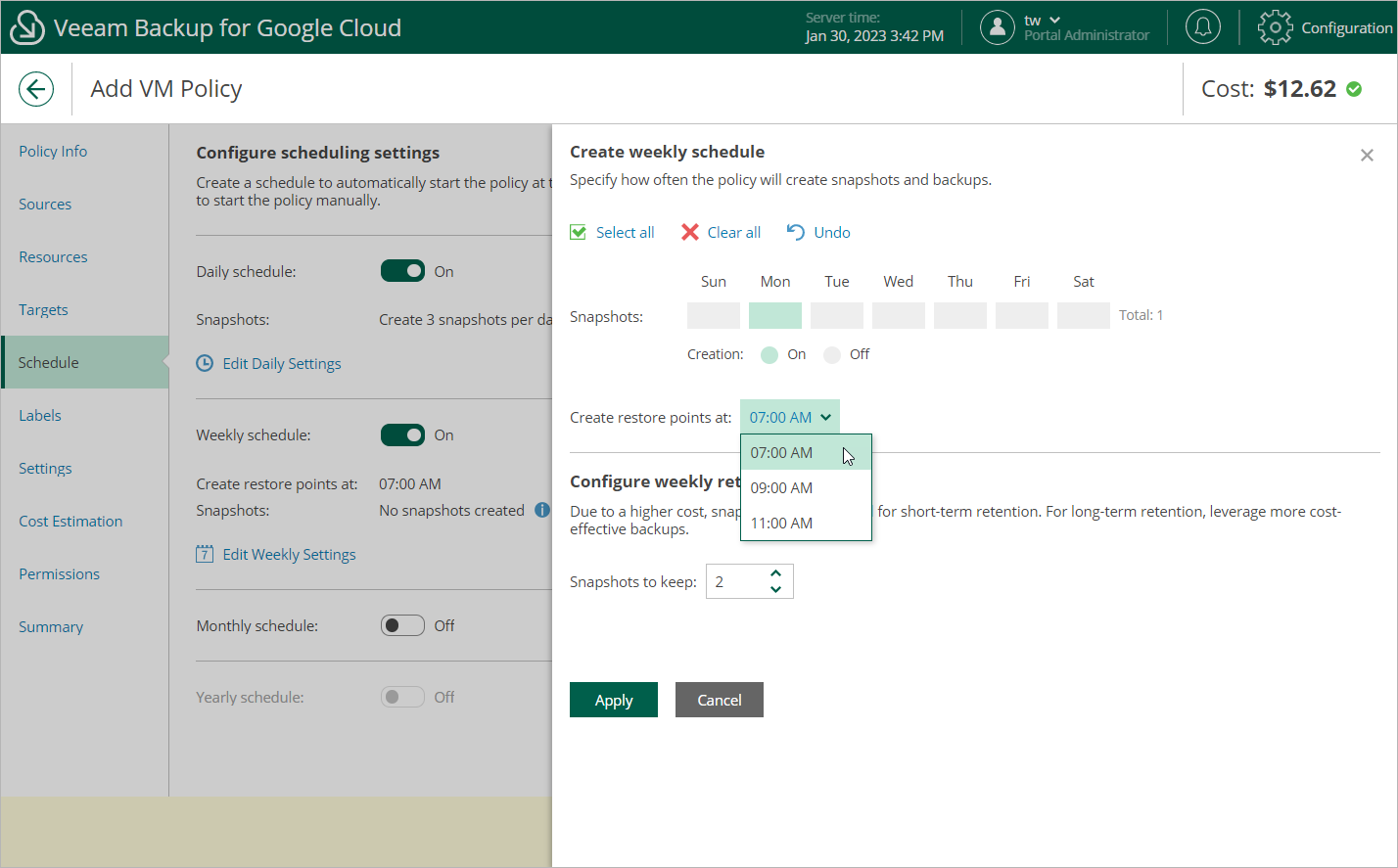Click the red Clear all X icon
Screen dimensions: 1398x868
tap(690, 232)
